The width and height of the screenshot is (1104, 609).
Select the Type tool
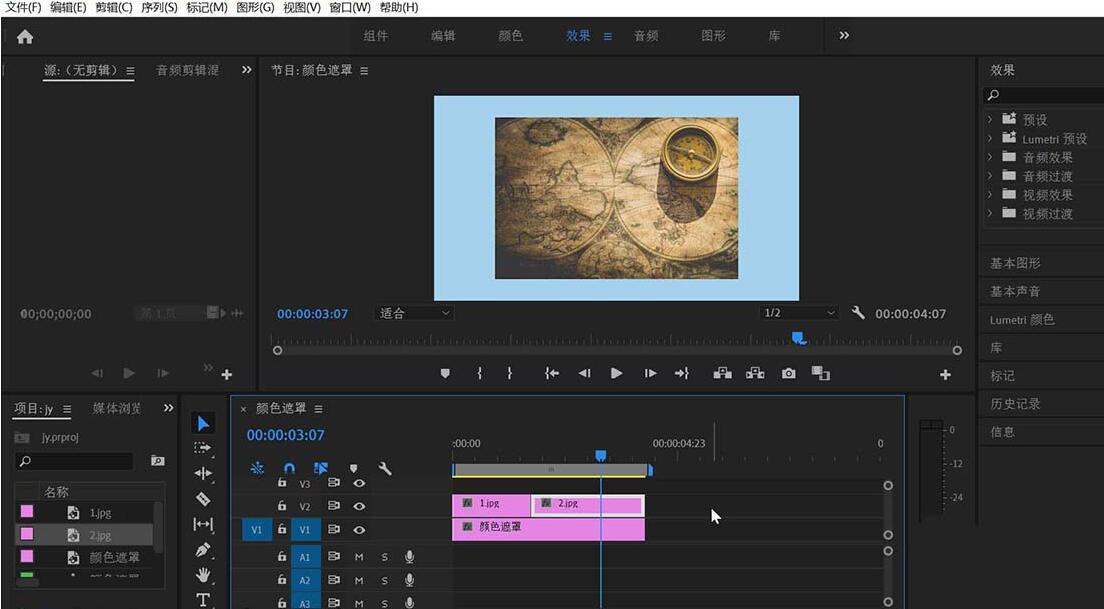(x=204, y=599)
